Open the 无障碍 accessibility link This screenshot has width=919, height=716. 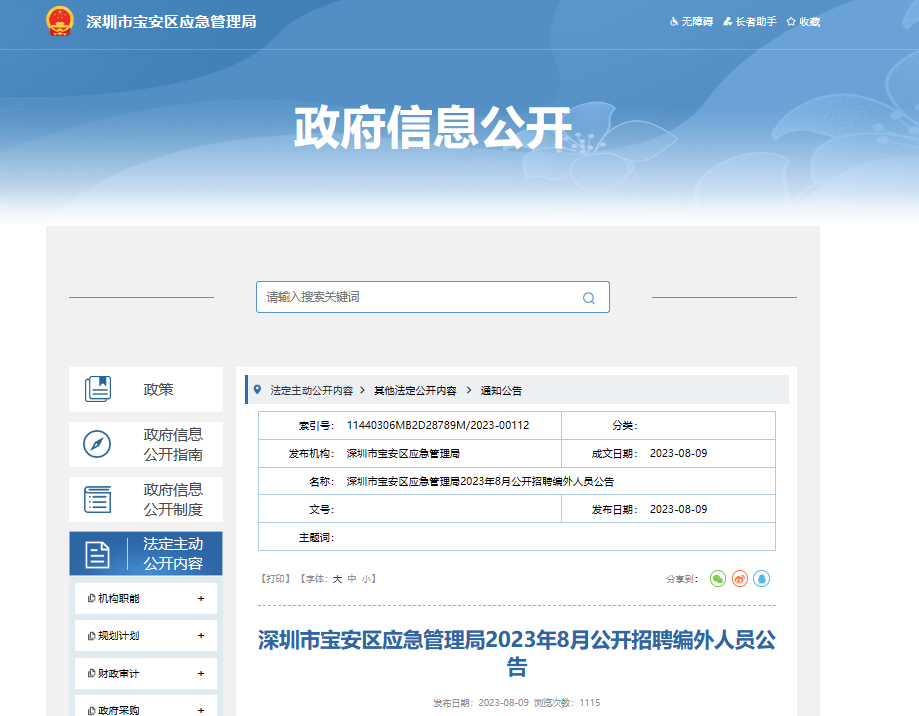tap(691, 21)
